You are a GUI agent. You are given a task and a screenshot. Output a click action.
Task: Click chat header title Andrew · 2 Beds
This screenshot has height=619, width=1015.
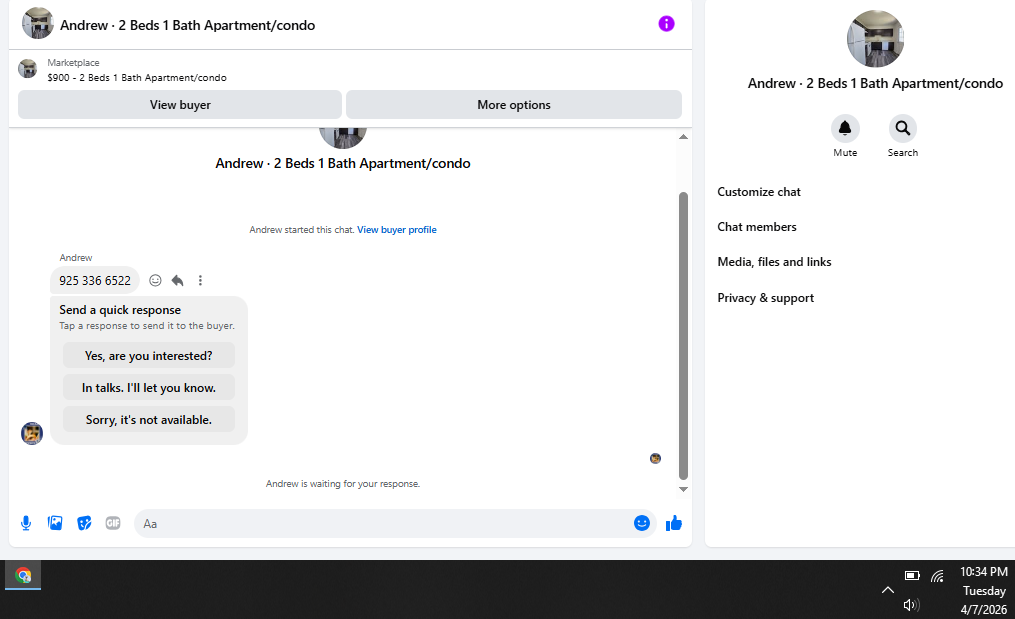pos(188,25)
